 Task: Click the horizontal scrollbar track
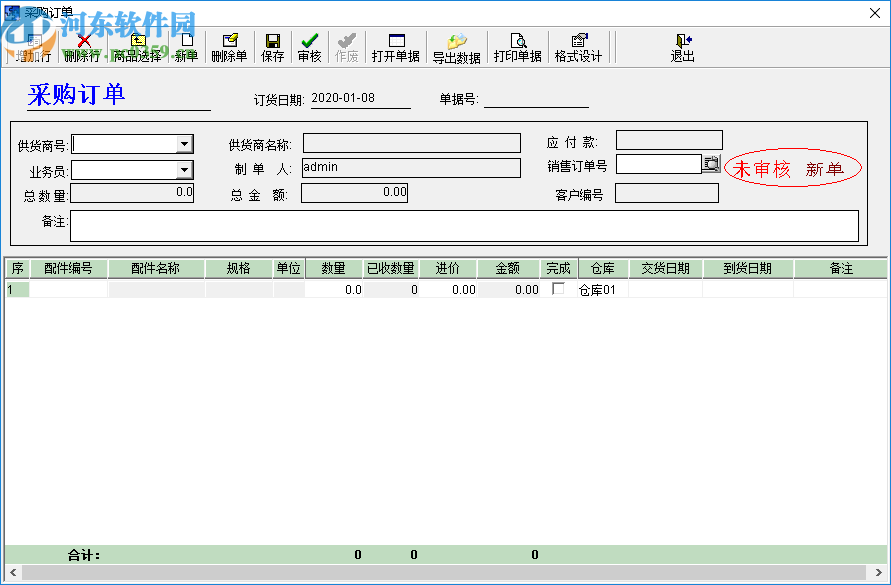pyautogui.click(x=446, y=572)
